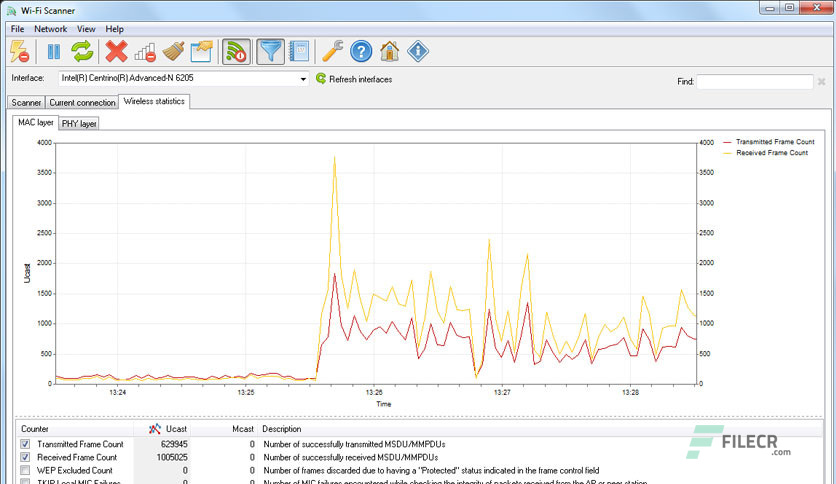836x484 pixels.
Task: Open the File menu
Action: 18,29
